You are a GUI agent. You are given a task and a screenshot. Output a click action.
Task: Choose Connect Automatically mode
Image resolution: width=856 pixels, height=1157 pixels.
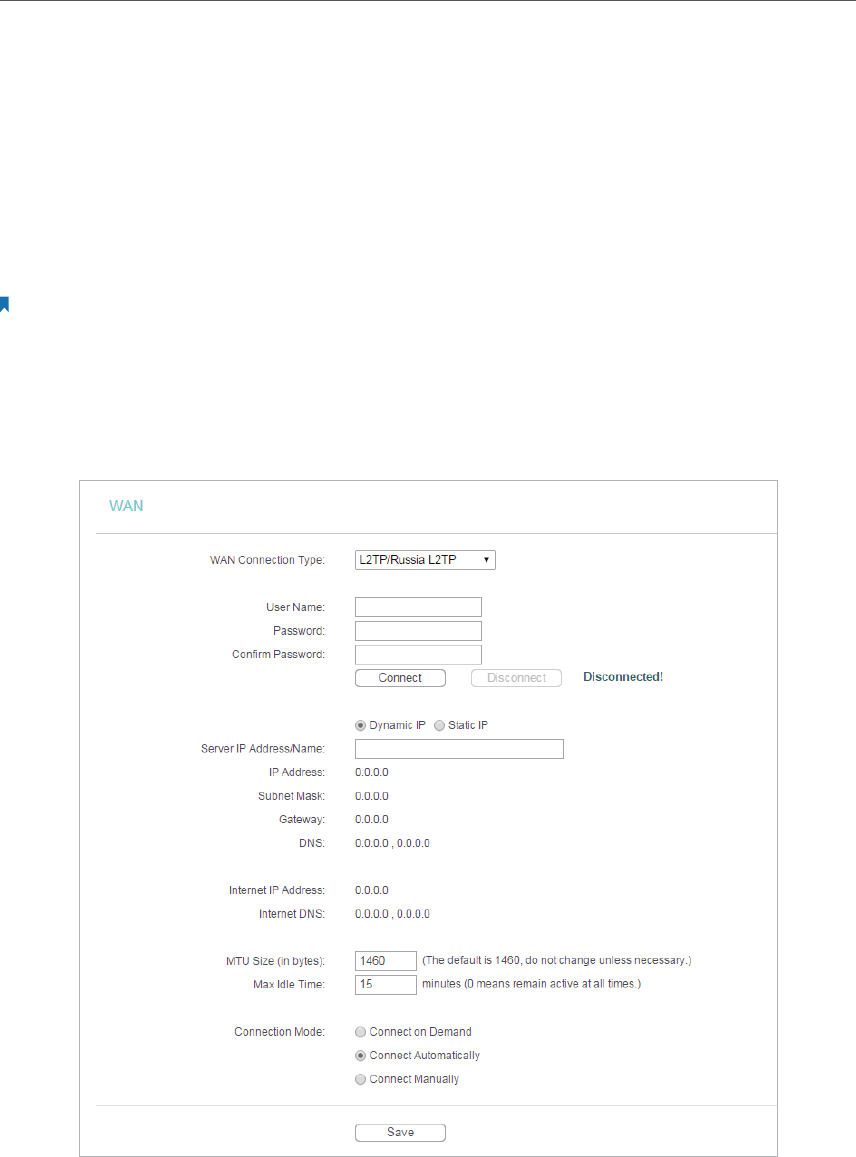(x=360, y=1056)
